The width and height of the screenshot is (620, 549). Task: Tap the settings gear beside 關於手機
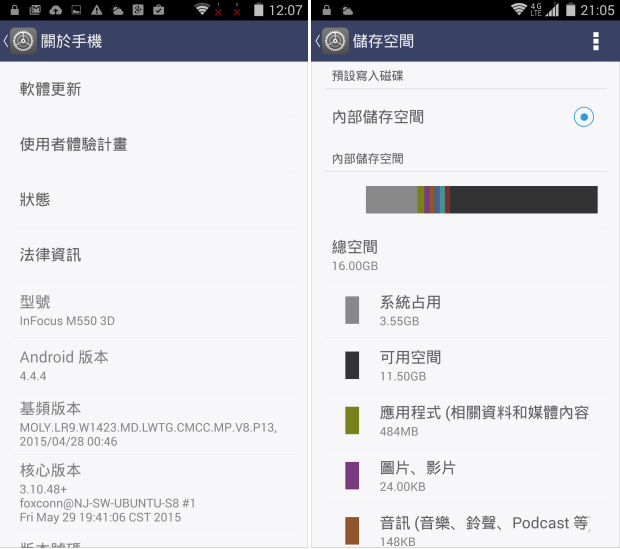(23, 41)
